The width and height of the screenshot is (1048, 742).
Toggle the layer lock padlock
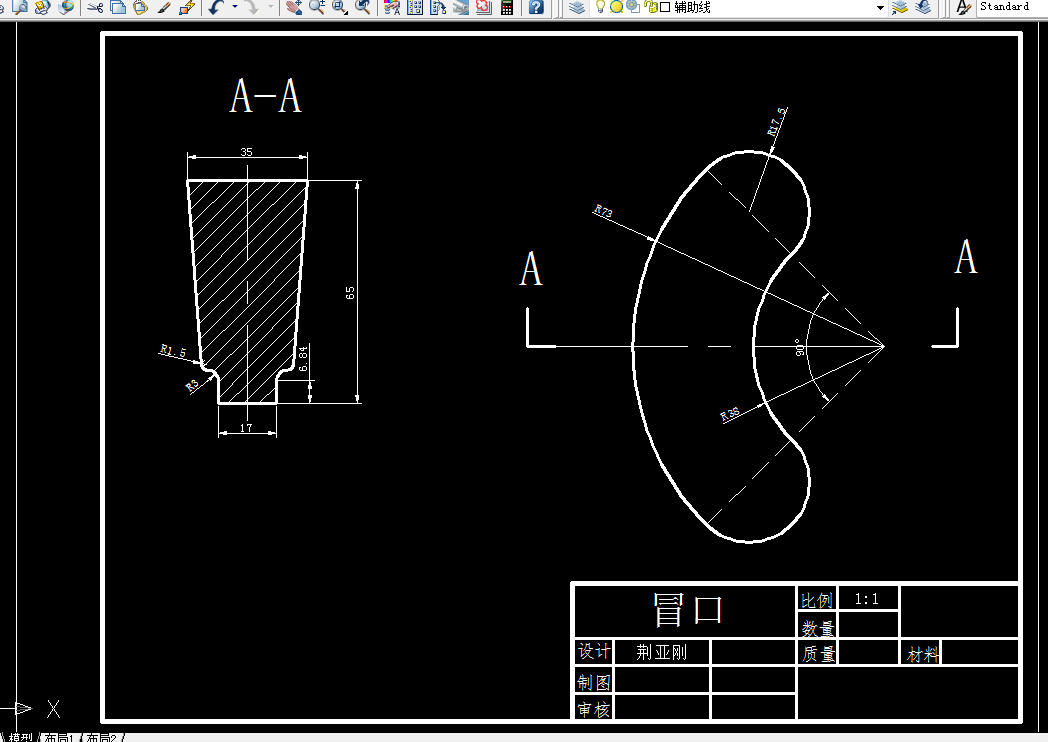pyautogui.click(x=651, y=7)
